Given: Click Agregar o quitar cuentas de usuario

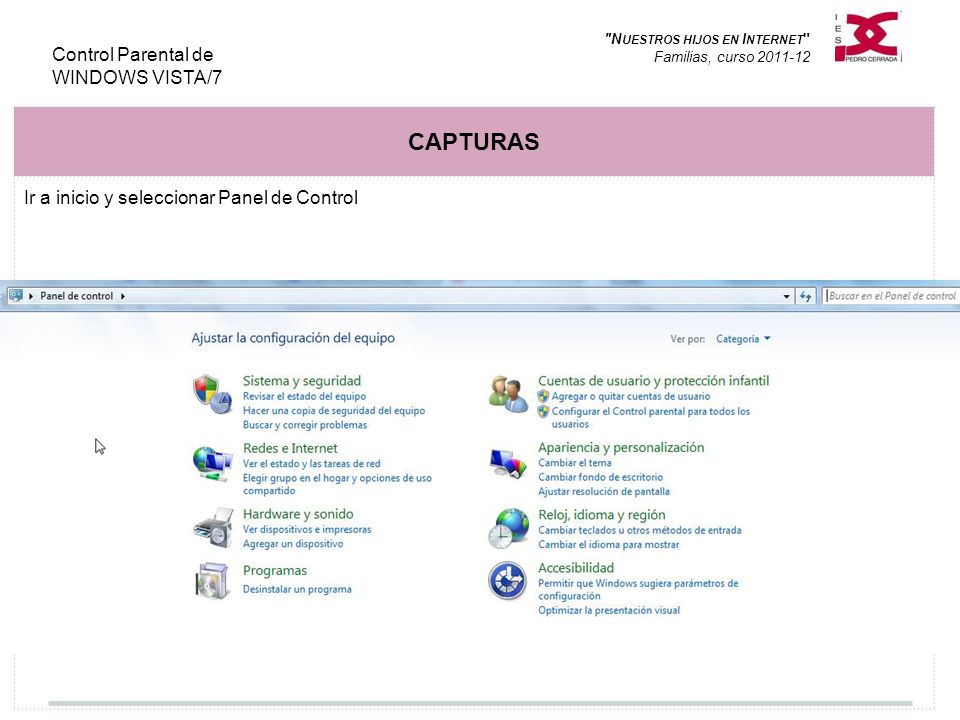Looking at the screenshot, I should [631, 396].
